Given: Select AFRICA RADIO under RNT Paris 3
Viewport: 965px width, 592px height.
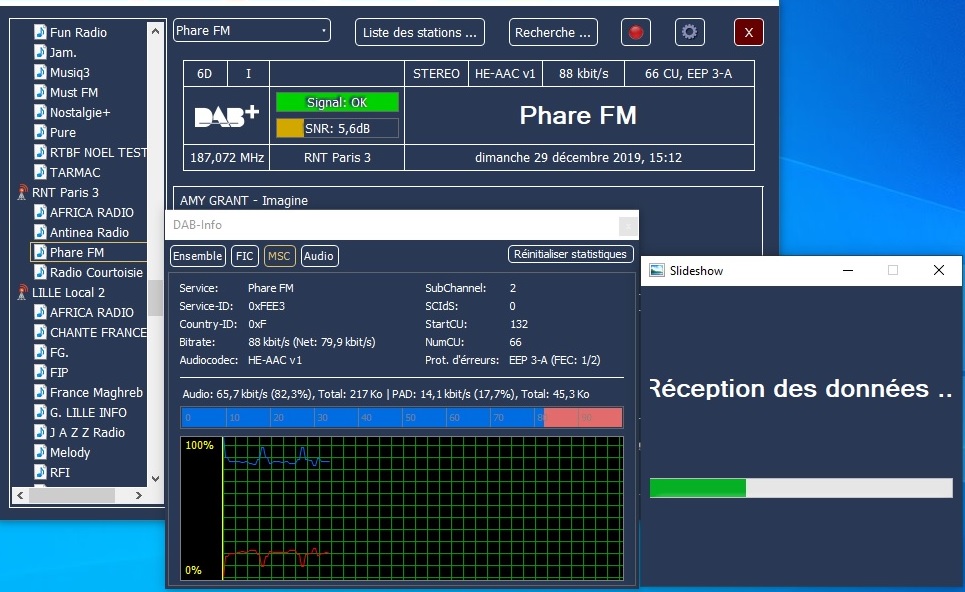Looking at the screenshot, I should [92, 212].
